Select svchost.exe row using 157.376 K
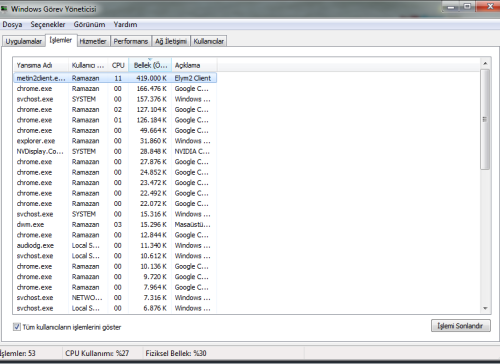This screenshot has width=500, height=364. point(115,99)
